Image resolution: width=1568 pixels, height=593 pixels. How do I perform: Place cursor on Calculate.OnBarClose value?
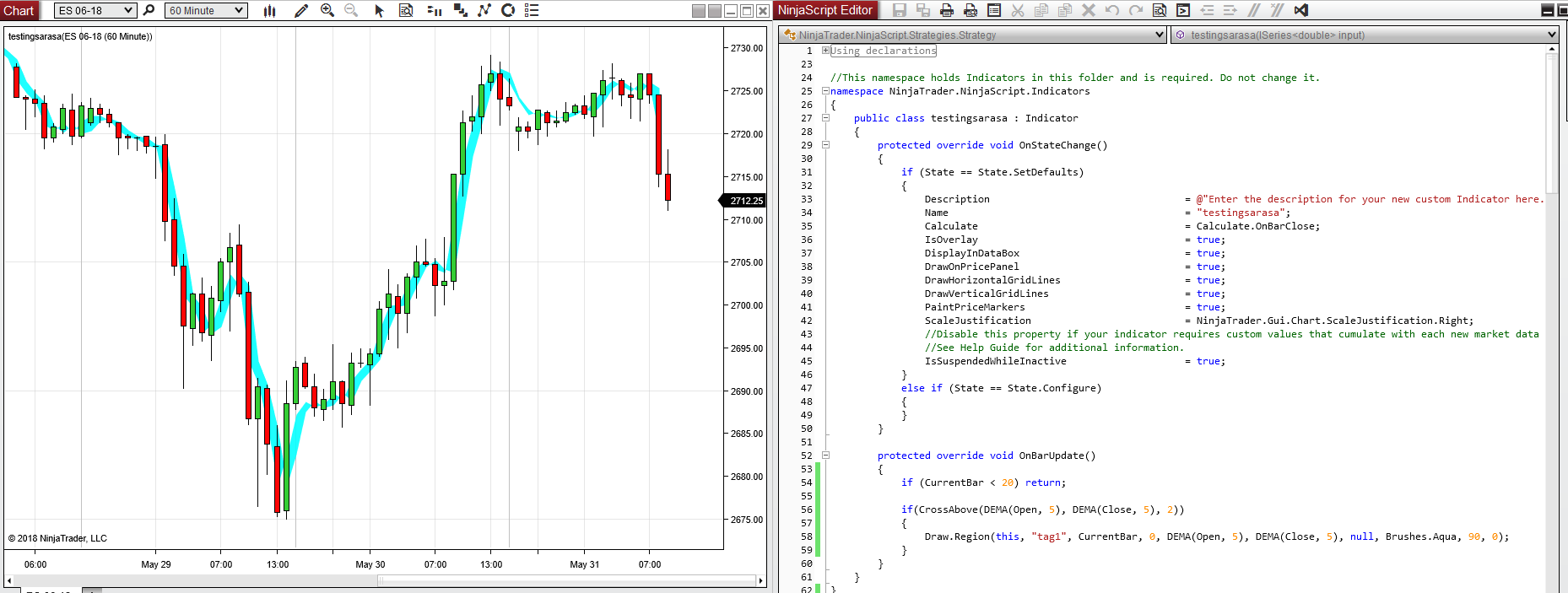[x=1257, y=226]
